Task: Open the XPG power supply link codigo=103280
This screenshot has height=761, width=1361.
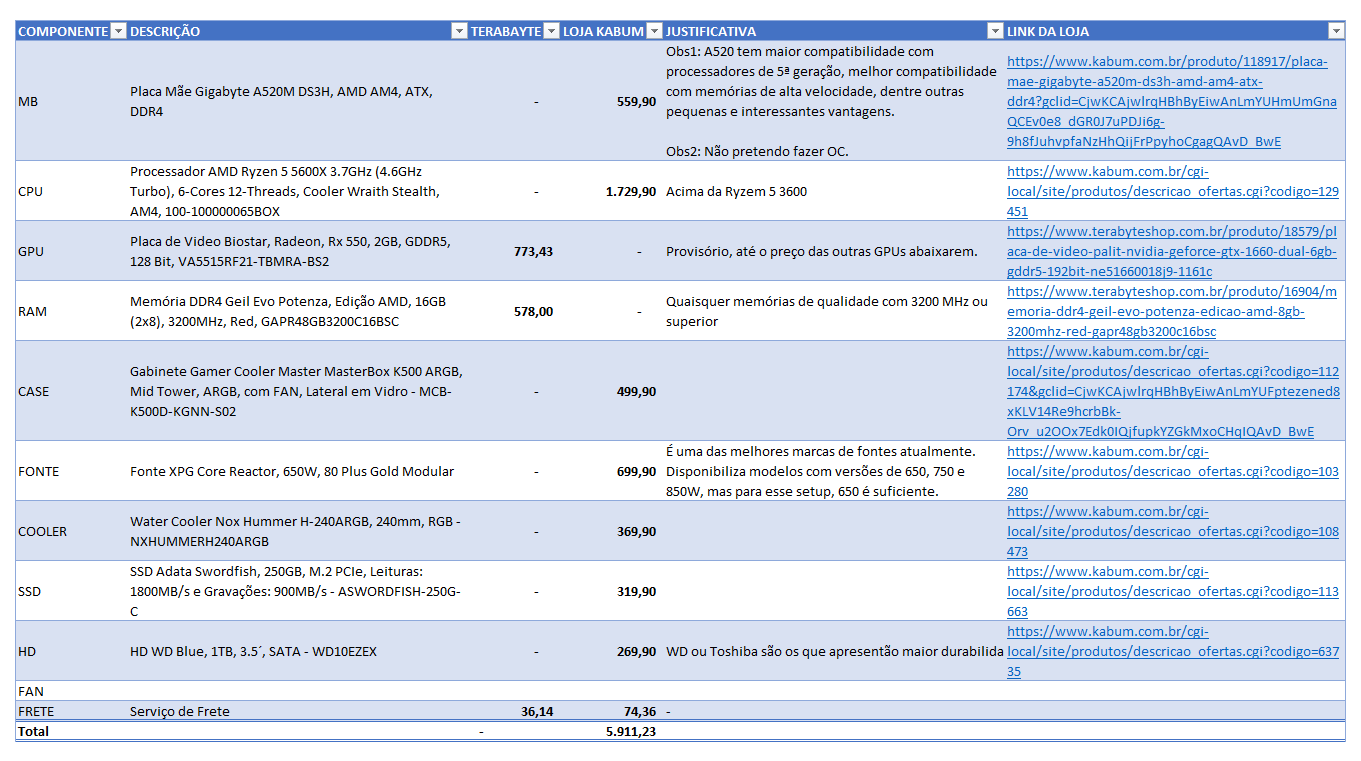Action: click(x=1173, y=471)
